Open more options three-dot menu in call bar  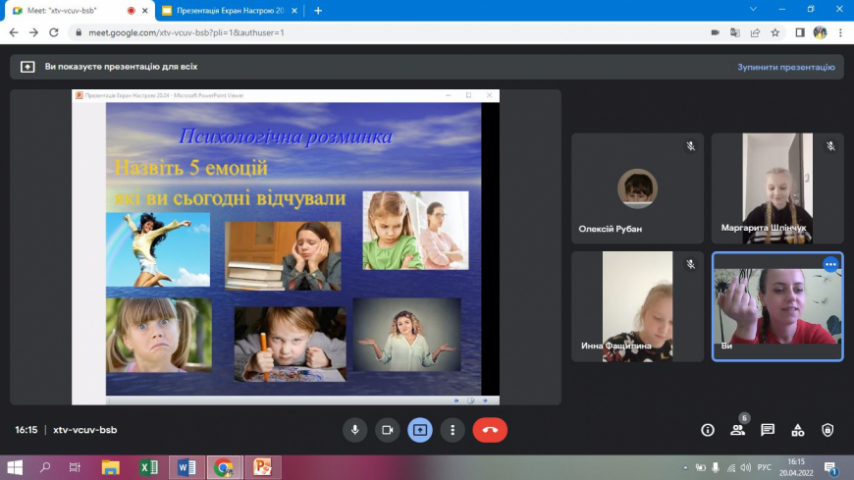(453, 430)
